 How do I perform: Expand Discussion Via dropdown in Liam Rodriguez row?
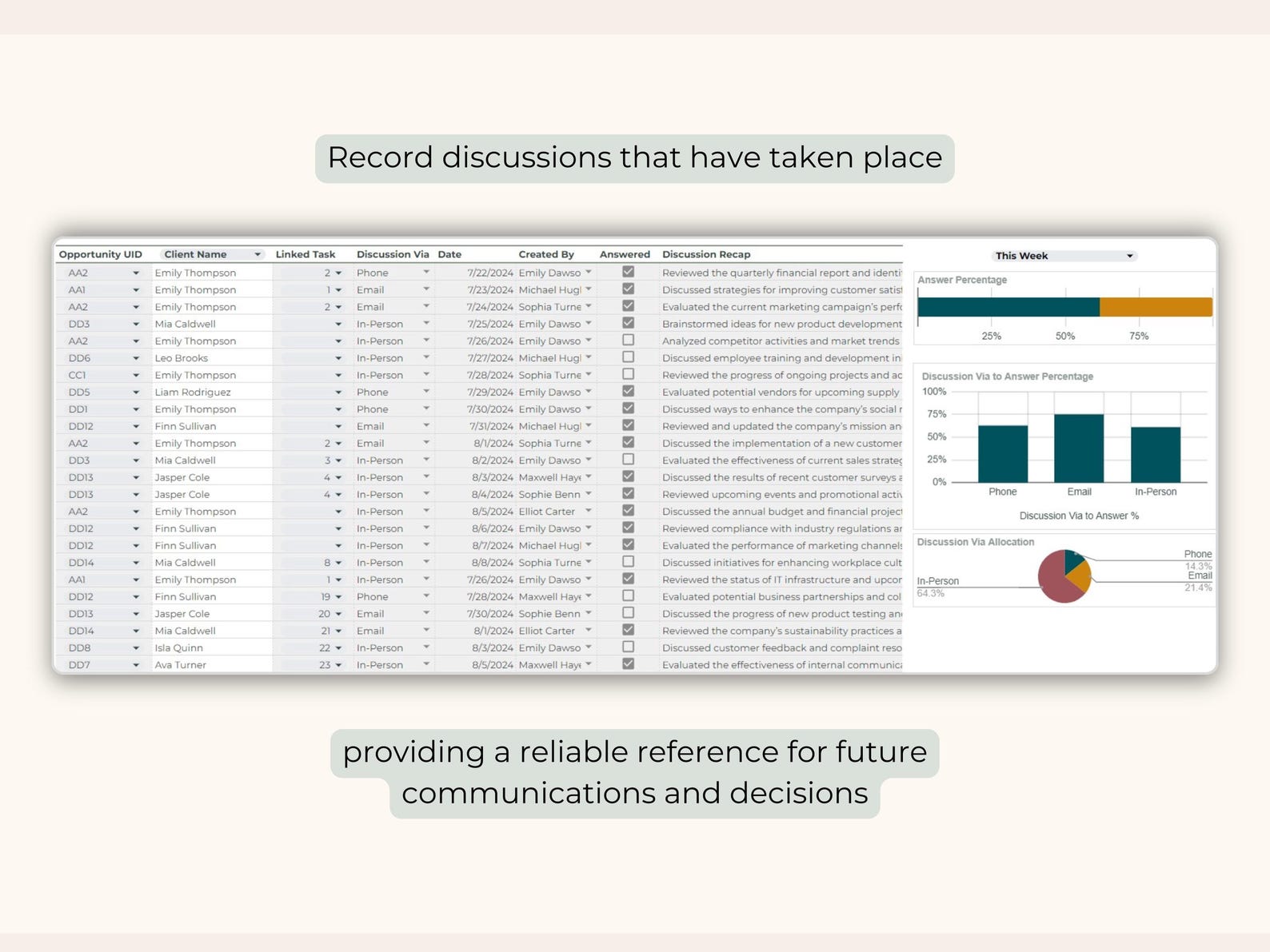(x=426, y=392)
